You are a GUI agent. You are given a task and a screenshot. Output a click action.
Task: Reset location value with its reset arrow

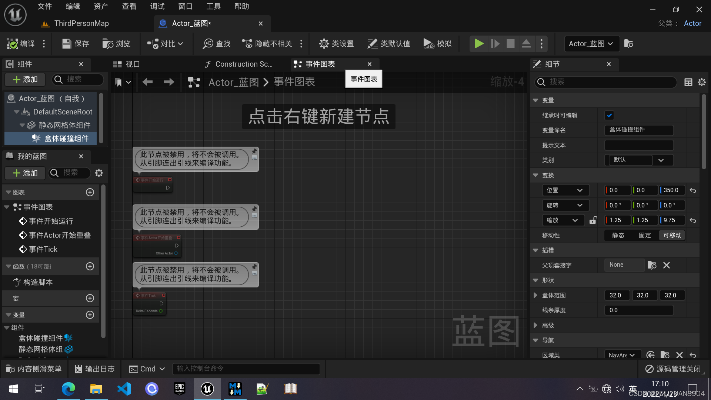[693, 190]
